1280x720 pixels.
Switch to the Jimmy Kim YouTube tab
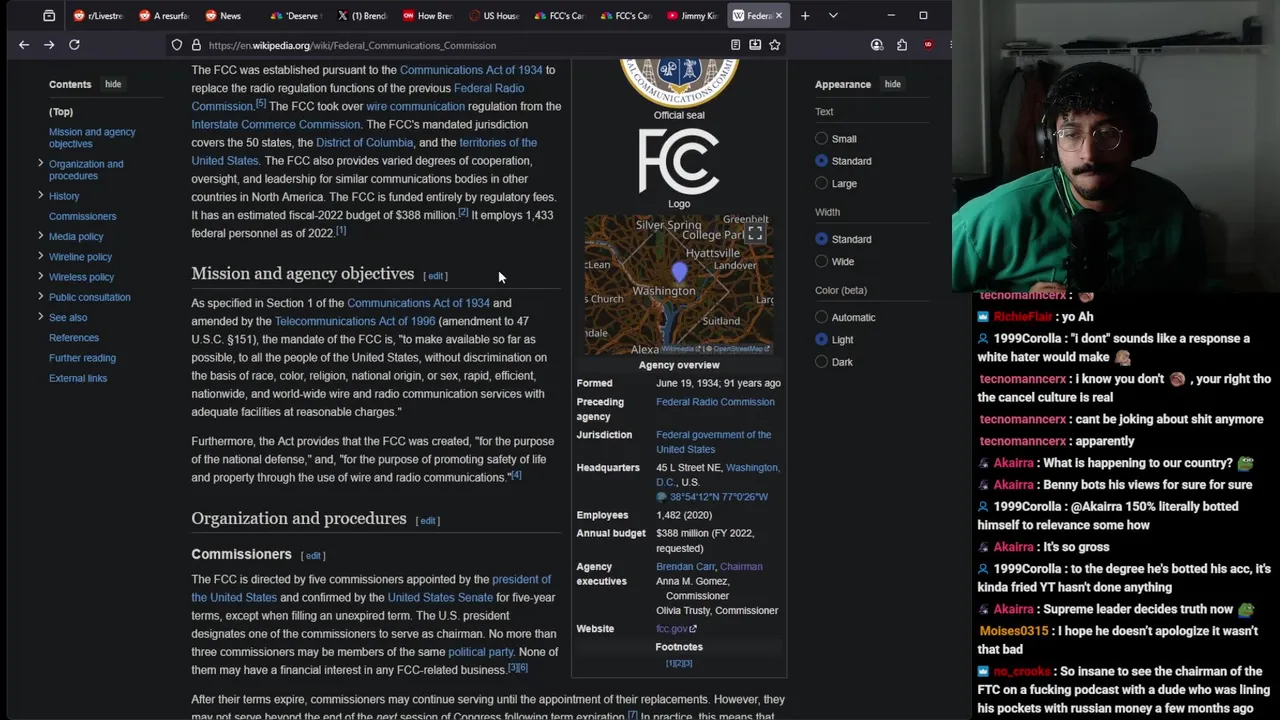click(691, 16)
